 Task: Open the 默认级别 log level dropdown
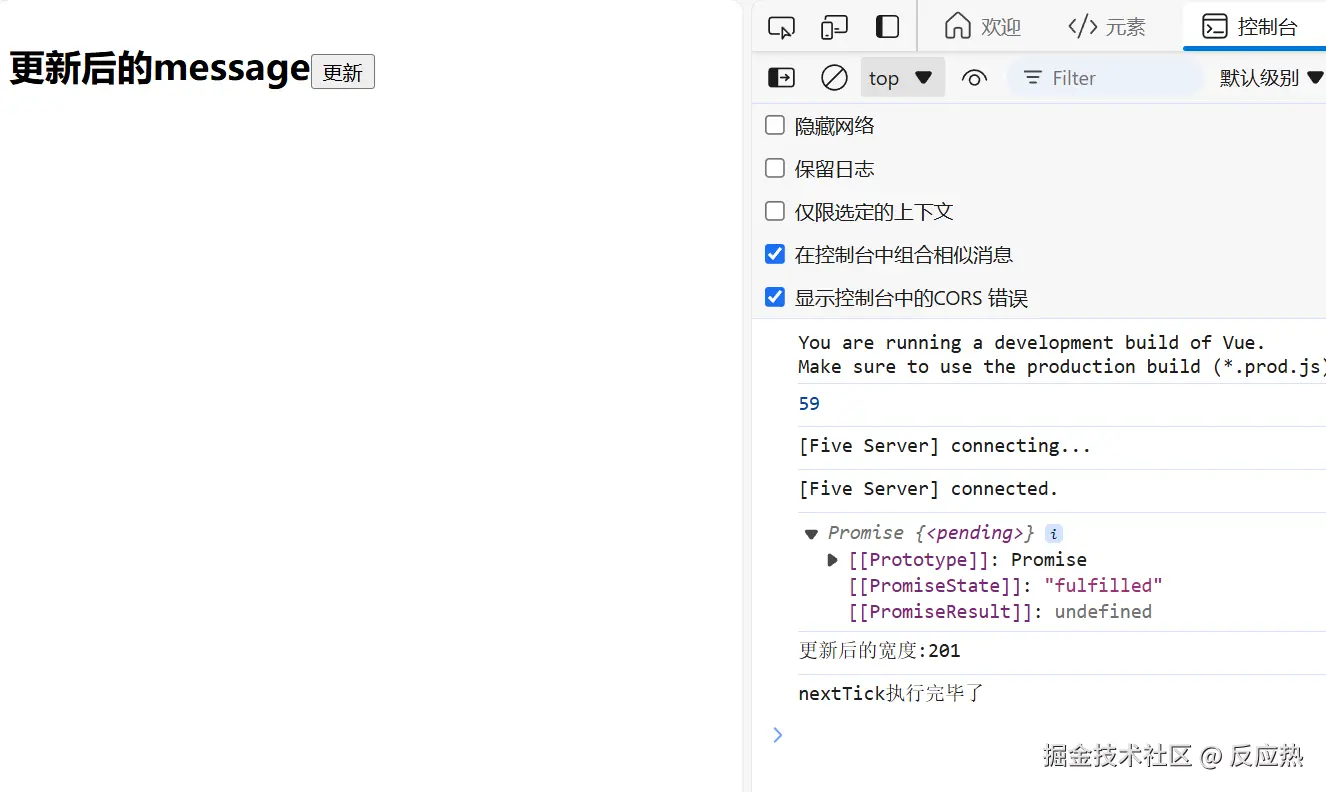(1271, 78)
